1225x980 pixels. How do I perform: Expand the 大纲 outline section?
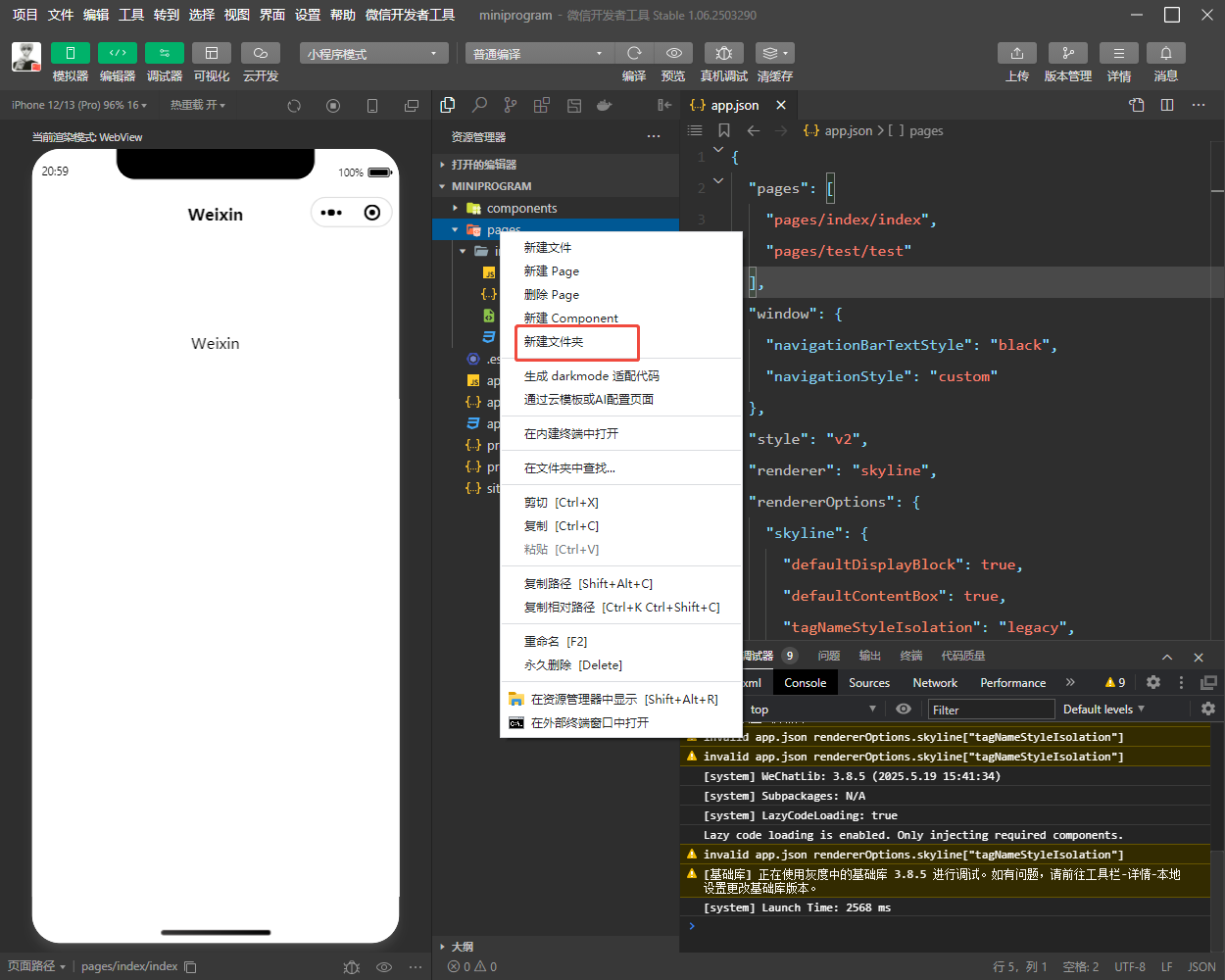click(x=556, y=947)
